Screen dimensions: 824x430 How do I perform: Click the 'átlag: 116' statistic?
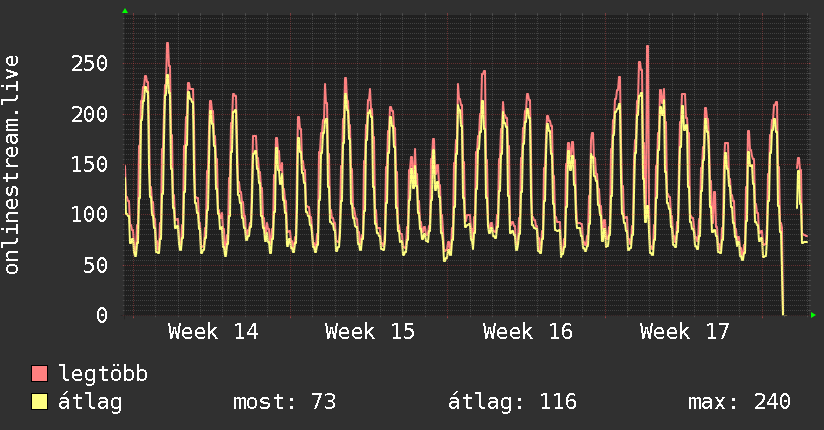pos(512,402)
